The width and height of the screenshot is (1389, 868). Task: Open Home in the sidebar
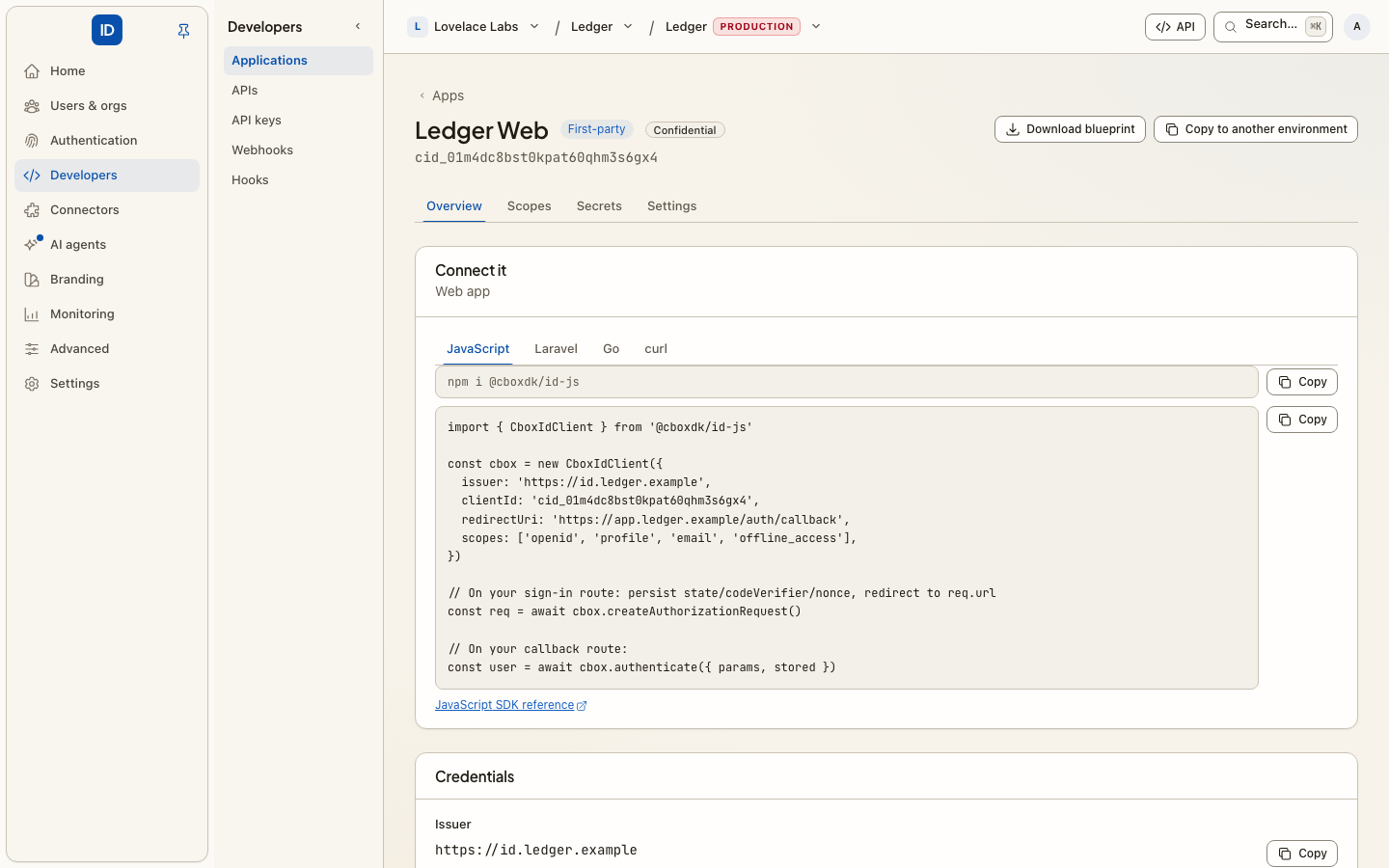(107, 71)
